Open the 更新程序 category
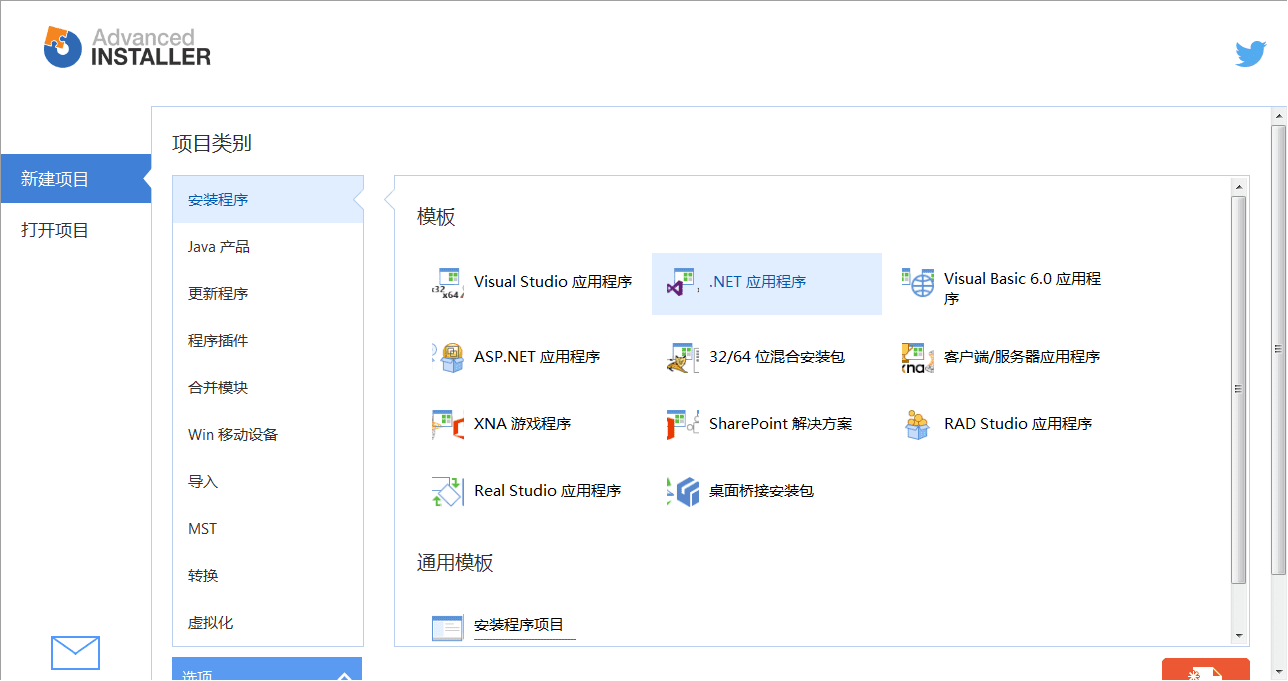This screenshot has width=1288, height=681. (x=268, y=294)
